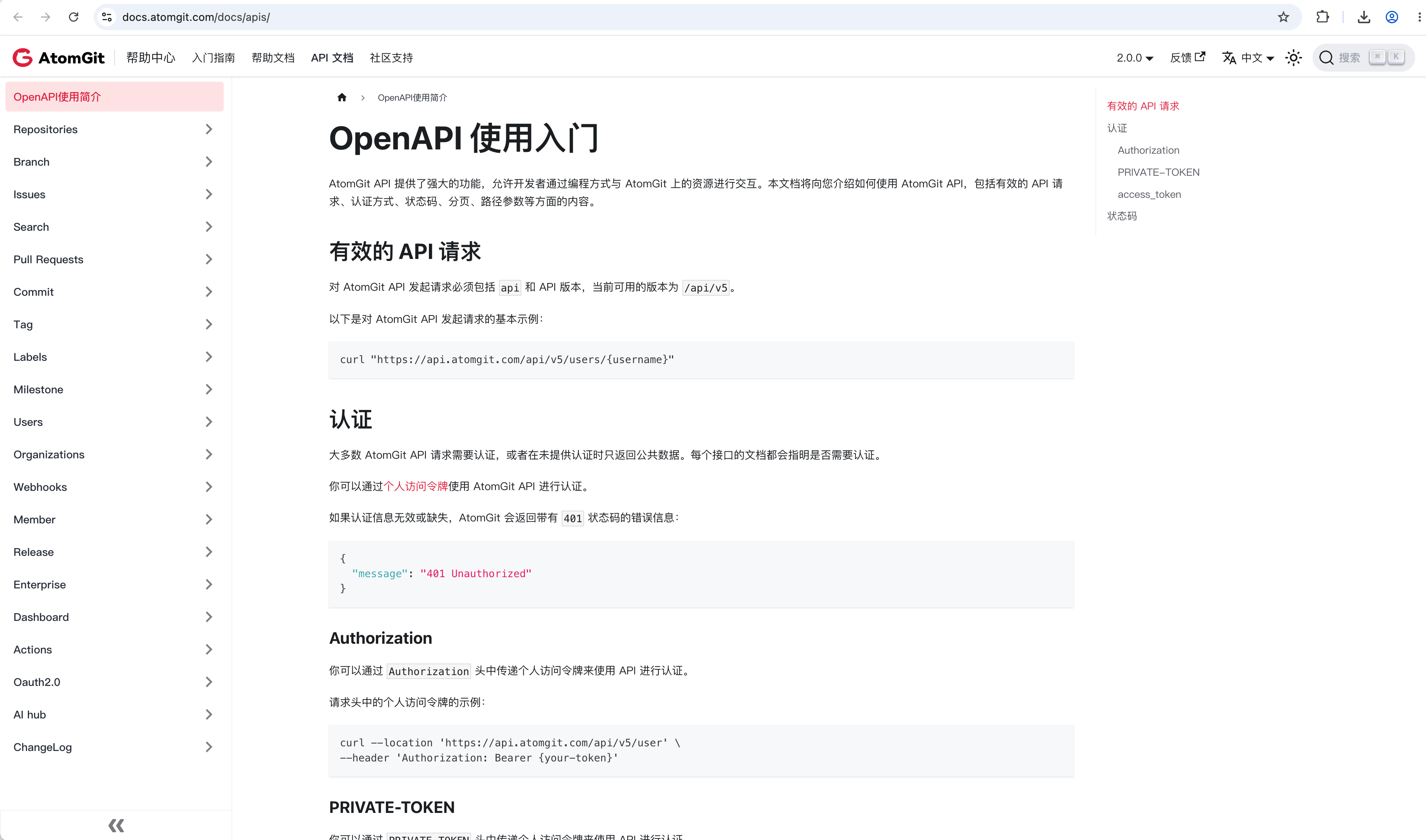1426x840 pixels.
Task: Open the 反馈 feedback external link
Action: [x=1187, y=58]
